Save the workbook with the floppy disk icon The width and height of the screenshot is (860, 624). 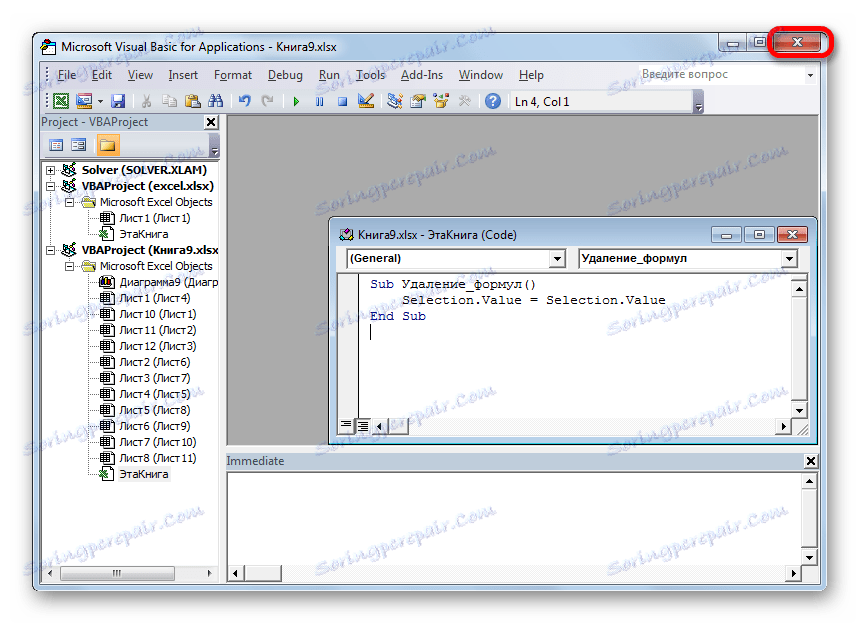click(118, 101)
